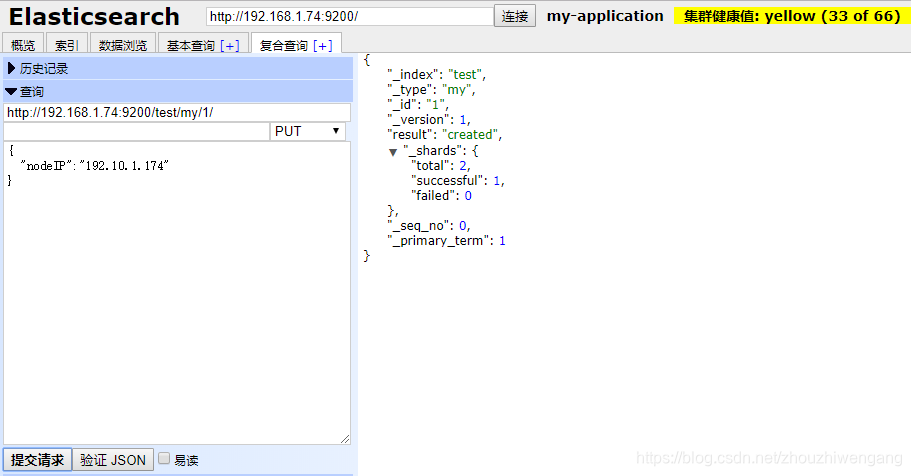Click the "_primary_term" line in response
This screenshot has height=476, width=911.
[446, 241]
